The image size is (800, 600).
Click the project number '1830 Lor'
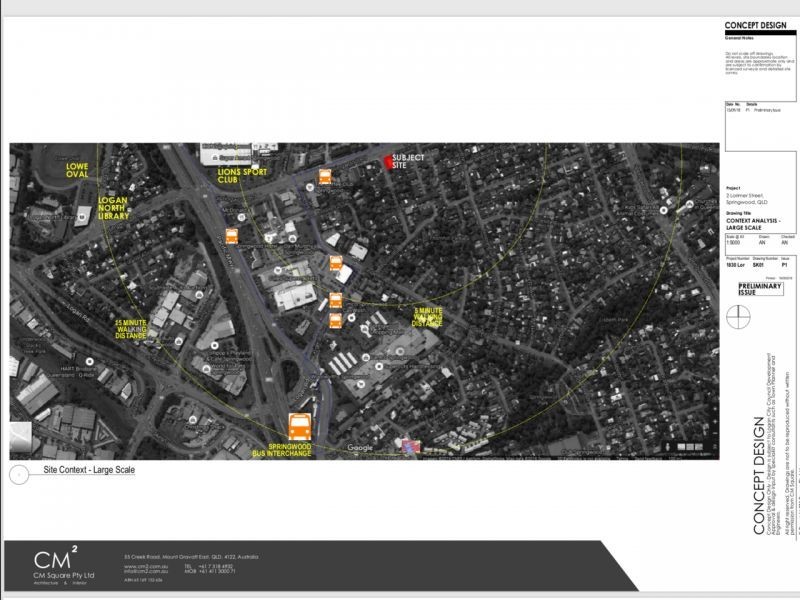click(735, 265)
